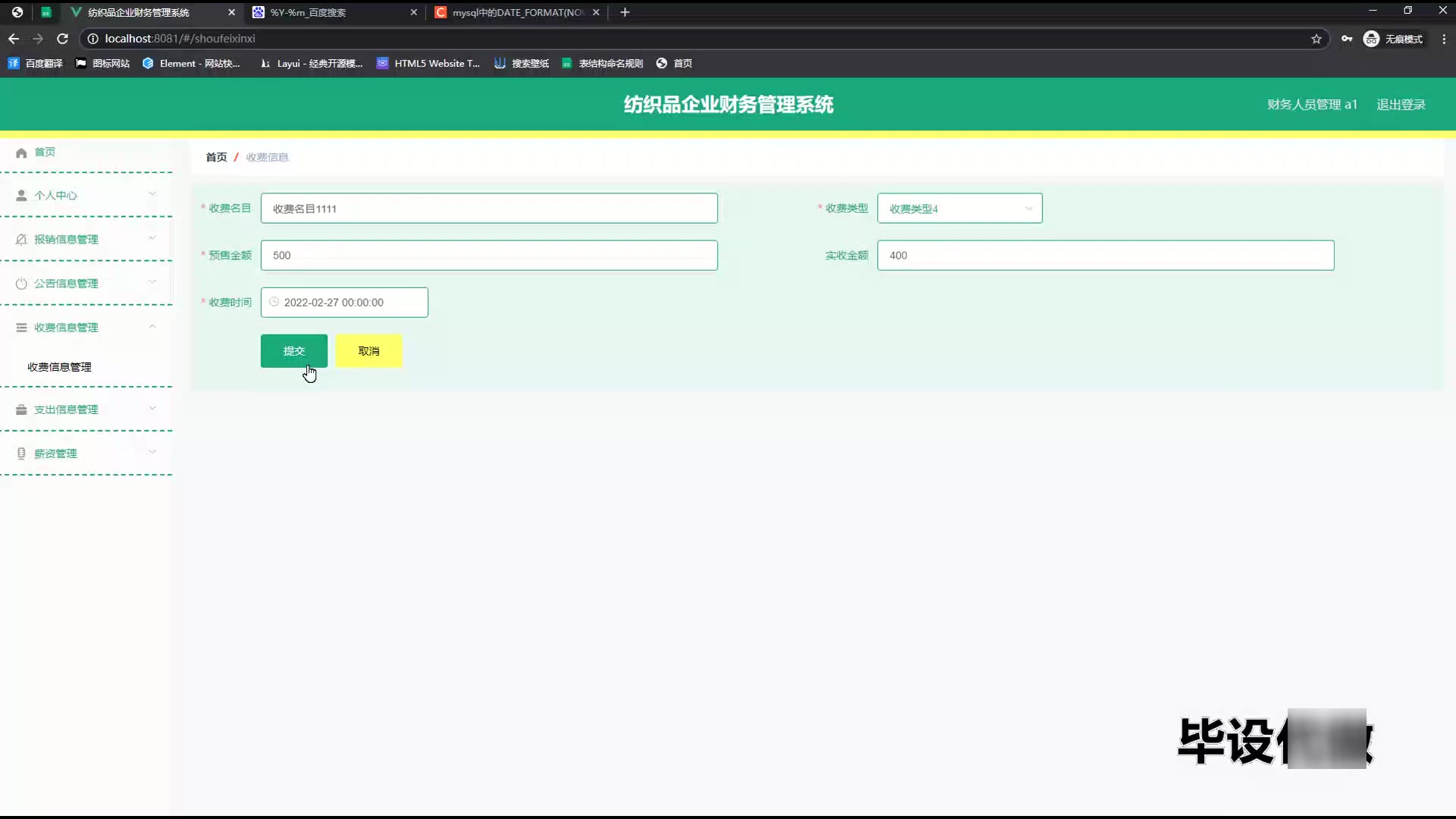Expand 薪资管理 menu chevron
Image resolution: width=1456 pixels, height=819 pixels.
pyautogui.click(x=152, y=452)
